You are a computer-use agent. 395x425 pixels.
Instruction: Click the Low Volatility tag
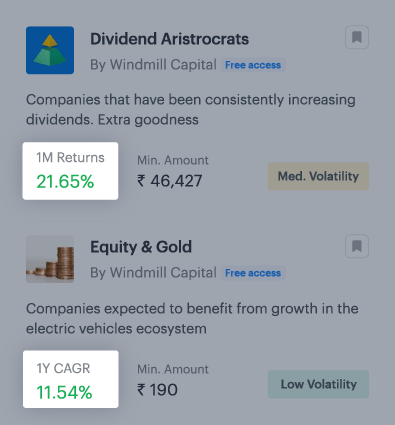pyautogui.click(x=318, y=384)
